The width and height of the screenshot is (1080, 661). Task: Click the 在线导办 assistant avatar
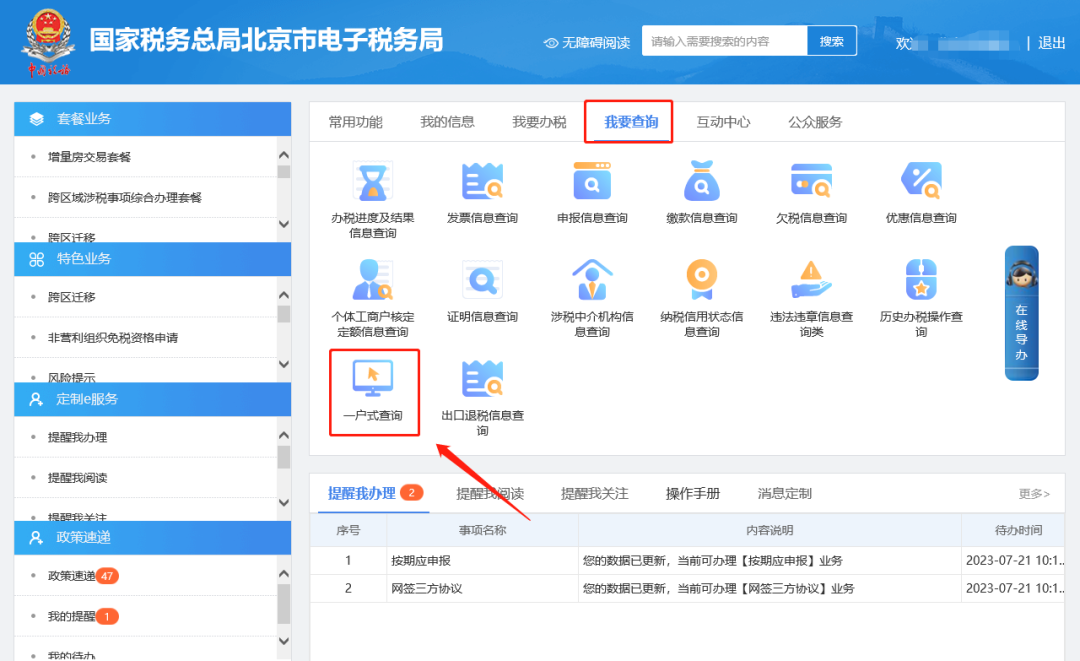point(1021,274)
